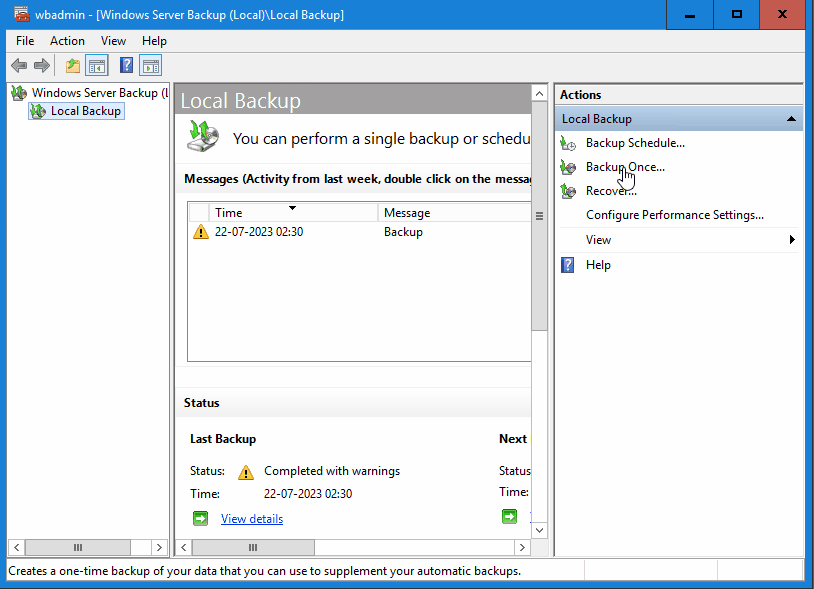Open the View menu in menu bar
Image resolution: width=814 pixels, height=589 pixels.
point(113,41)
